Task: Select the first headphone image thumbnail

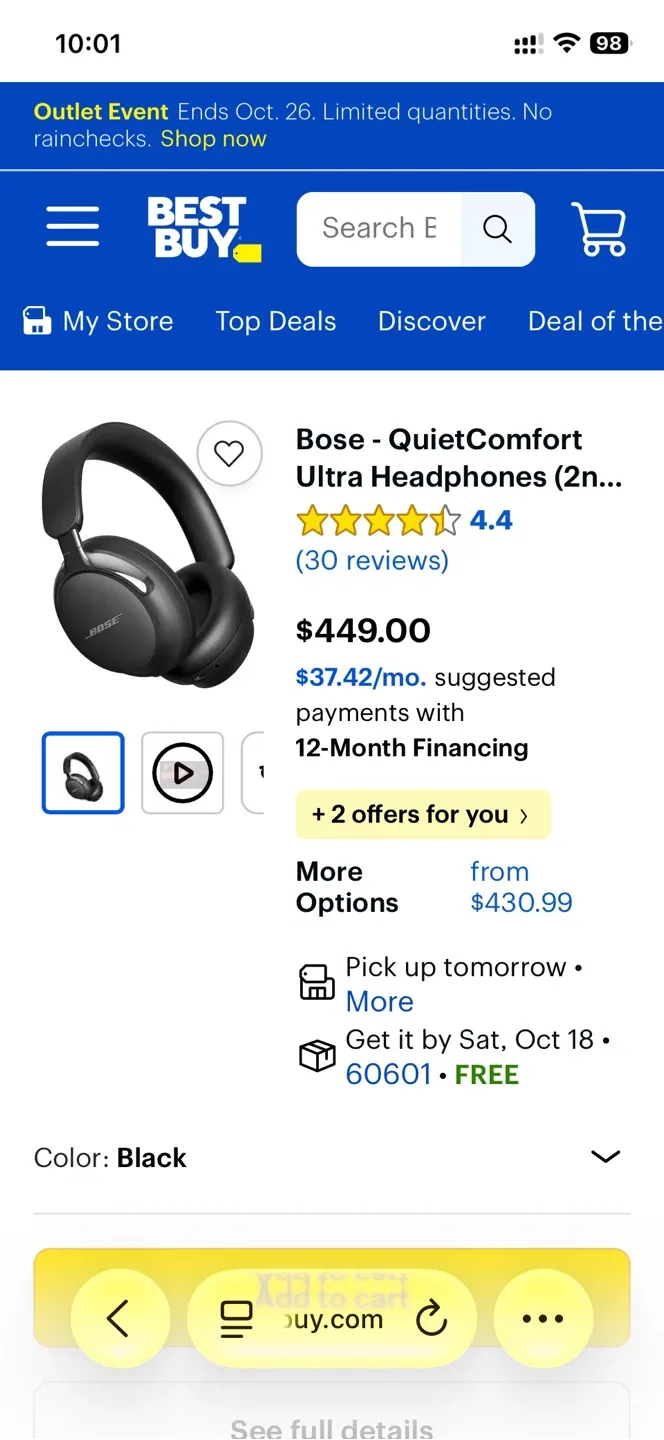Action: point(83,773)
